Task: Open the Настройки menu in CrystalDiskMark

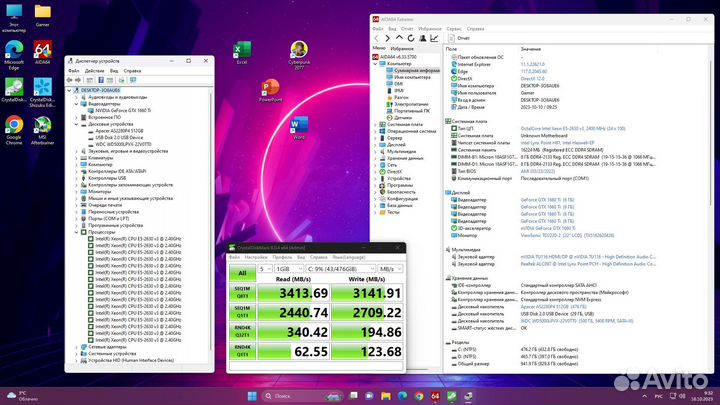Action: (x=256, y=257)
